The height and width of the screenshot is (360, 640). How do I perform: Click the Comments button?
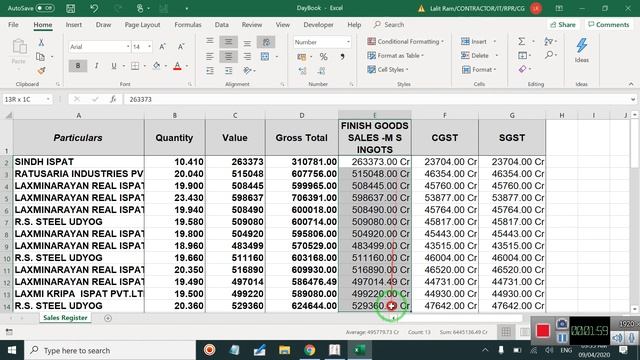[x=609, y=24]
